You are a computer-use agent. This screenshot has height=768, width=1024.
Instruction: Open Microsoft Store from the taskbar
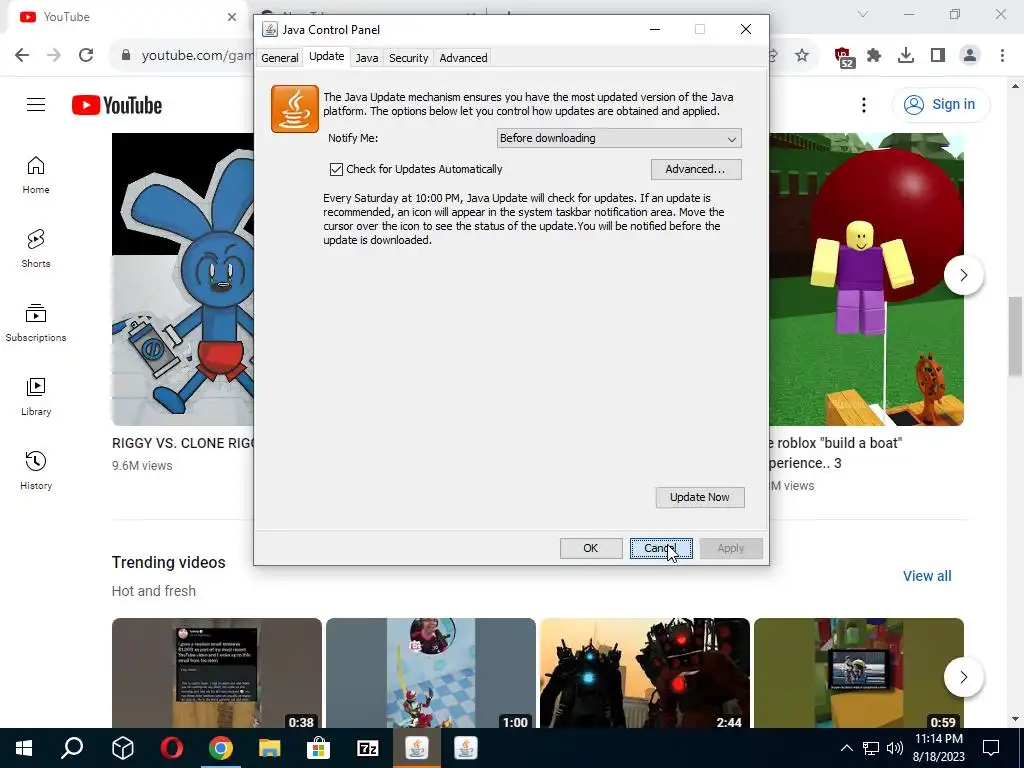click(319, 748)
